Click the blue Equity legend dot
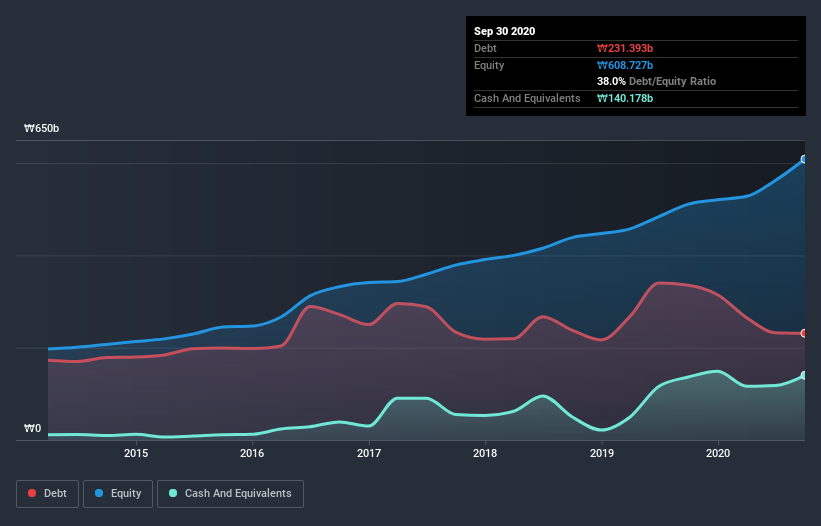 coord(99,493)
